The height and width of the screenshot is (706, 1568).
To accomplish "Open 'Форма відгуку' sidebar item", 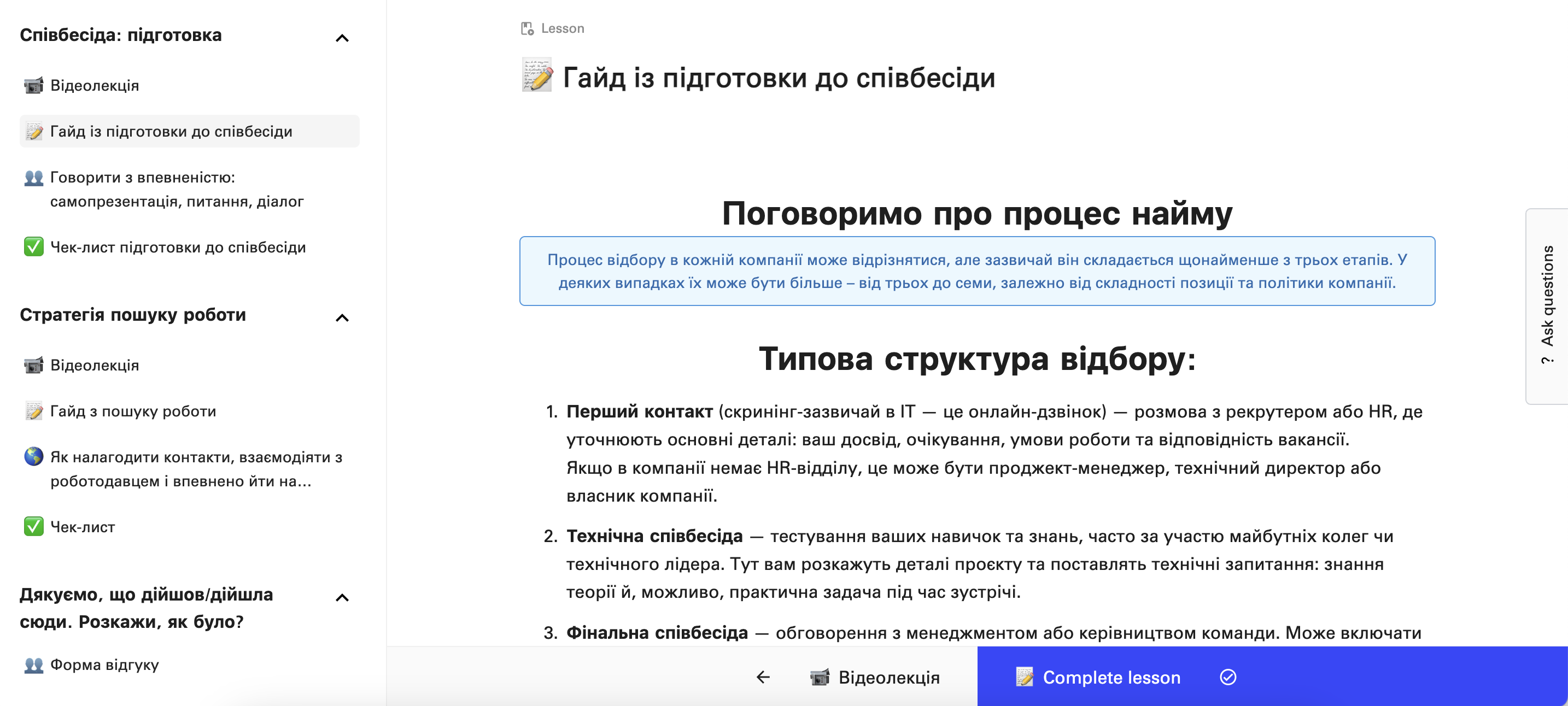I will [189, 664].
